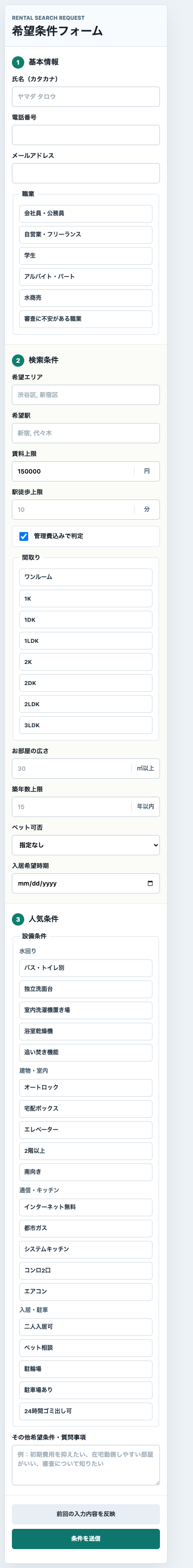Focus the 希望エリア input field
This screenshot has height=1568, width=193.
tap(85, 395)
